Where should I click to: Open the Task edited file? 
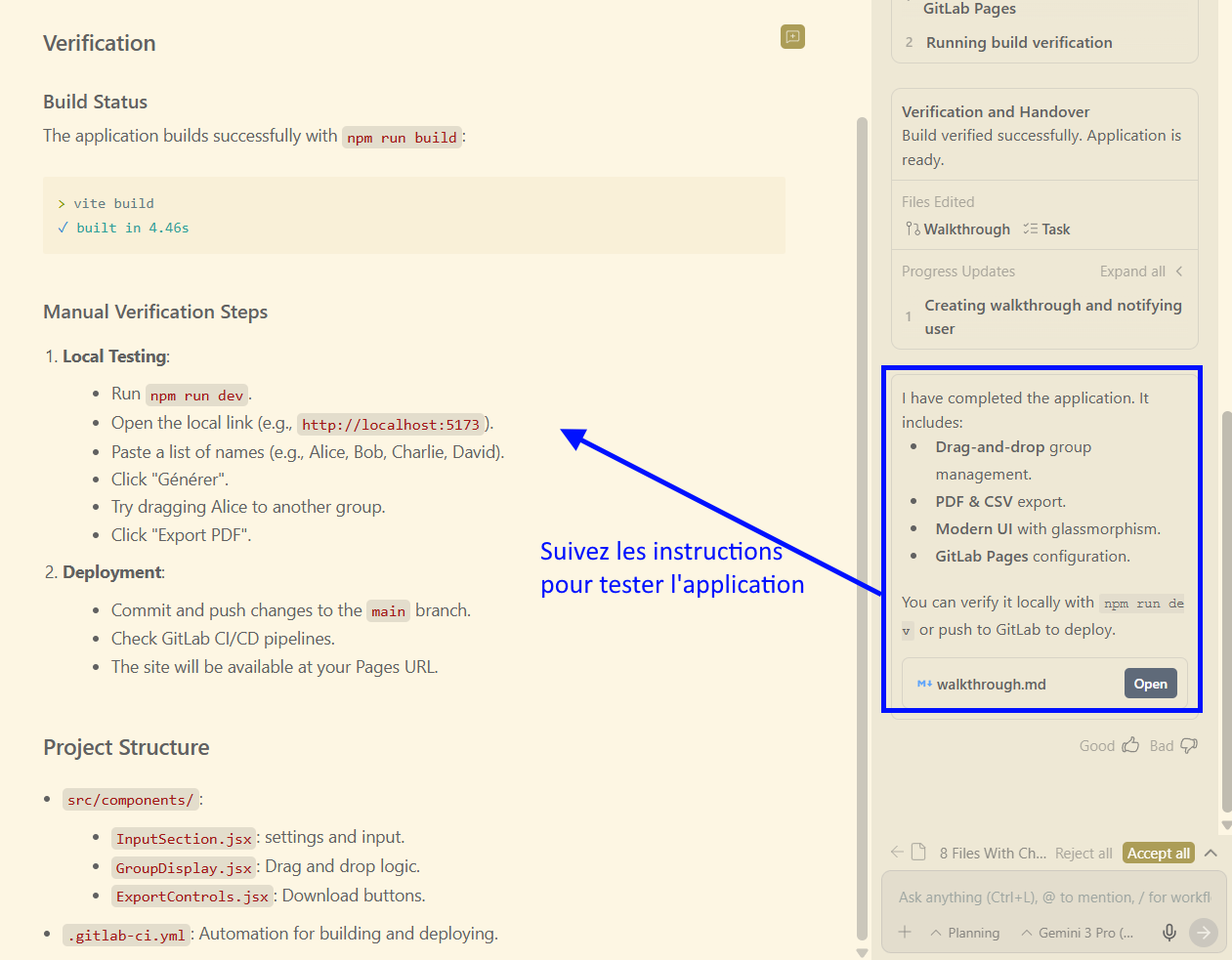pyautogui.click(x=1046, y=230)
